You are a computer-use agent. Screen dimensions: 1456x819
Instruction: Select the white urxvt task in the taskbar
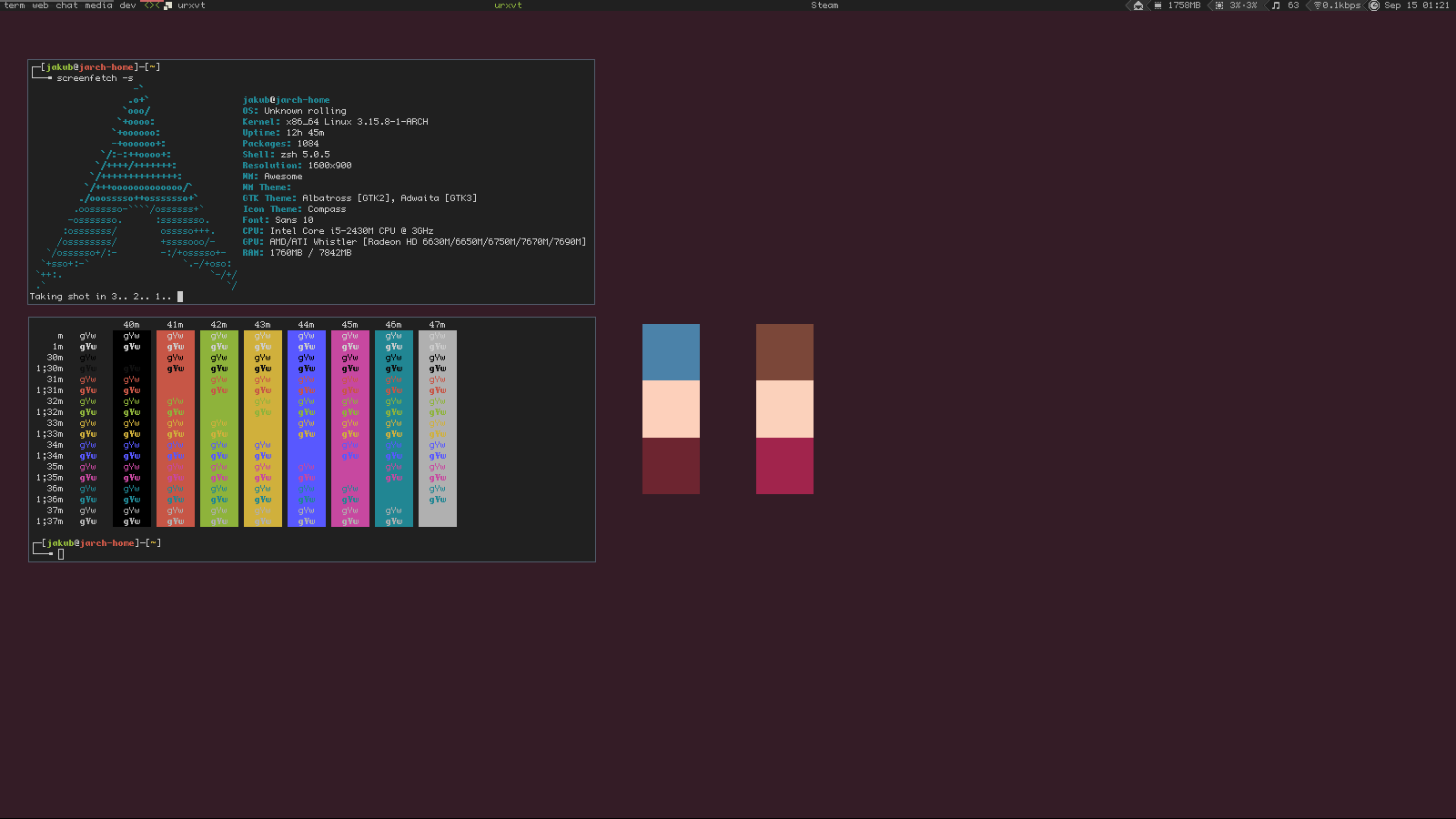click(191, 5)
